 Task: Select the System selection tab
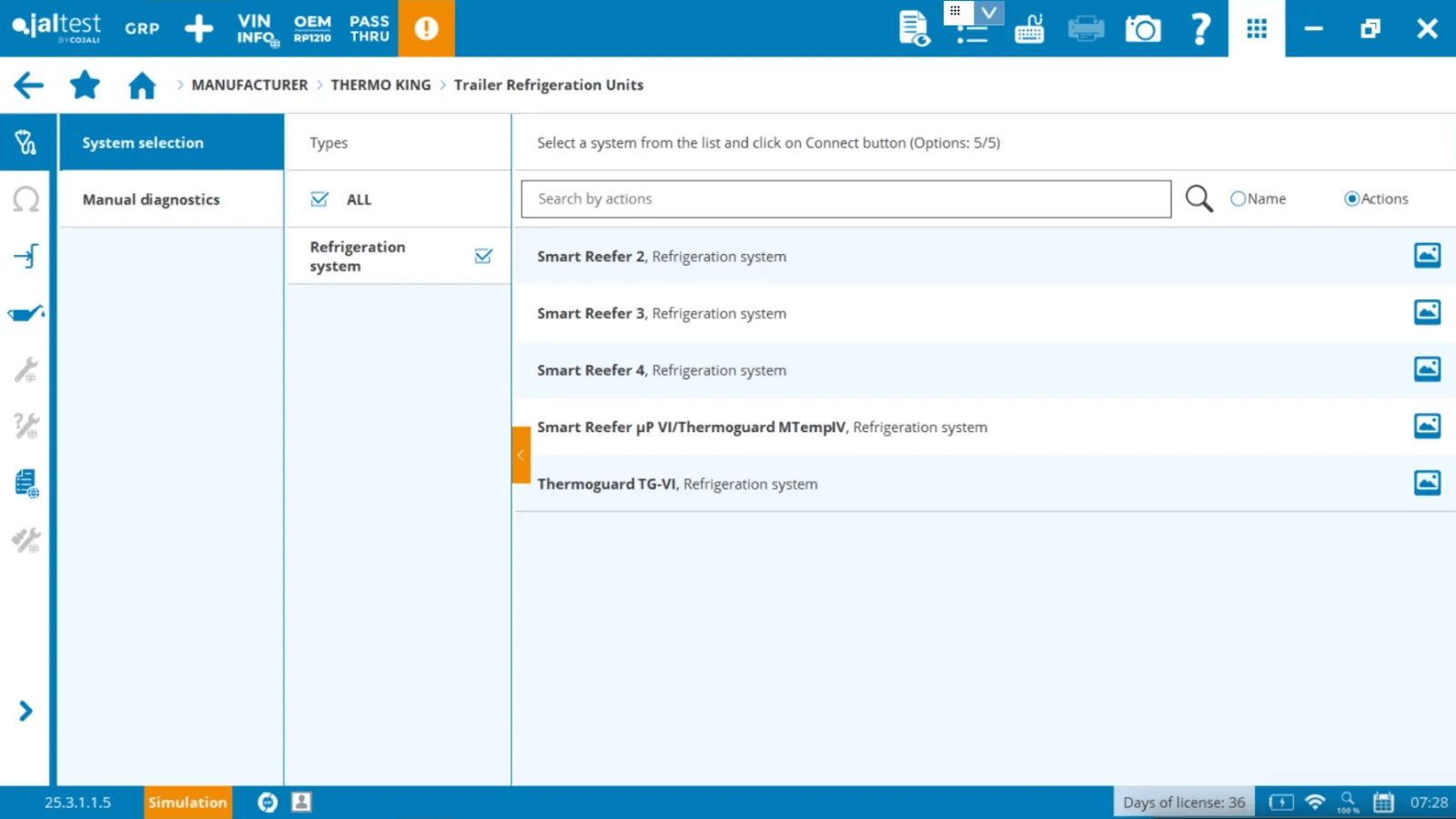[x=171, y=142]
